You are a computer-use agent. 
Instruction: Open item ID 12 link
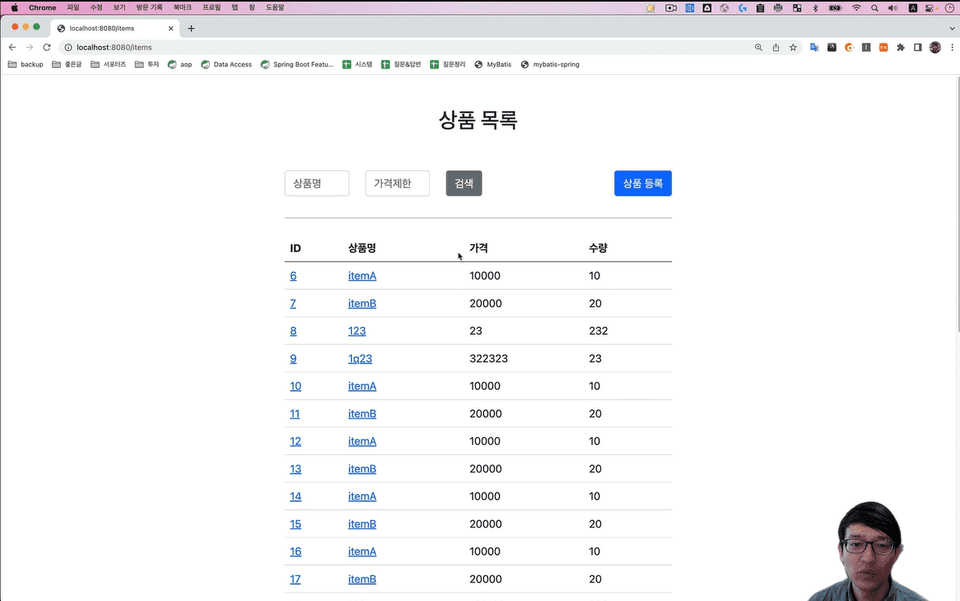coord(296,441)
